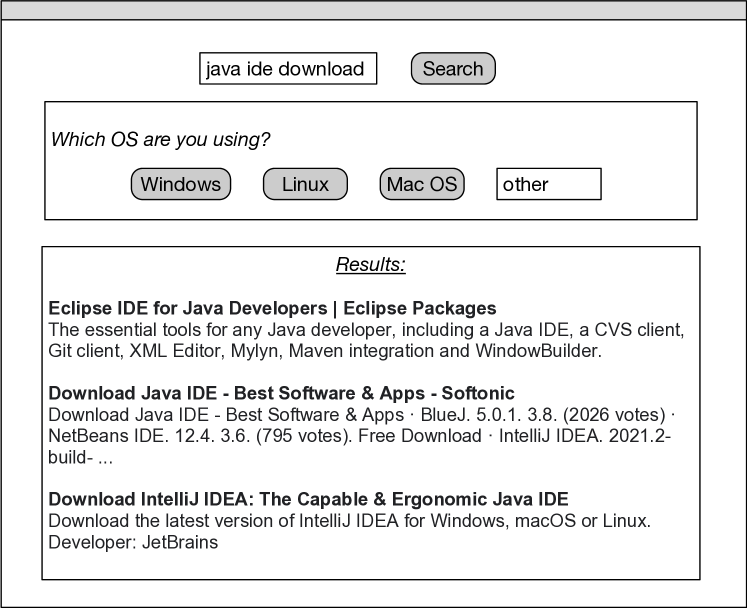
Task: Click the search box containing "java ide download"
Action: click(288, 69)
